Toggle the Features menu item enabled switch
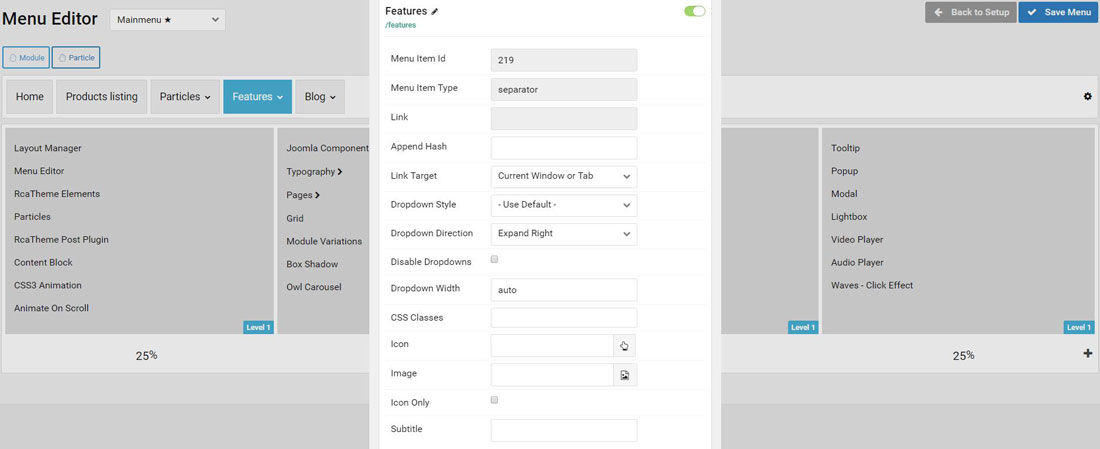 [x=694, y=12]
